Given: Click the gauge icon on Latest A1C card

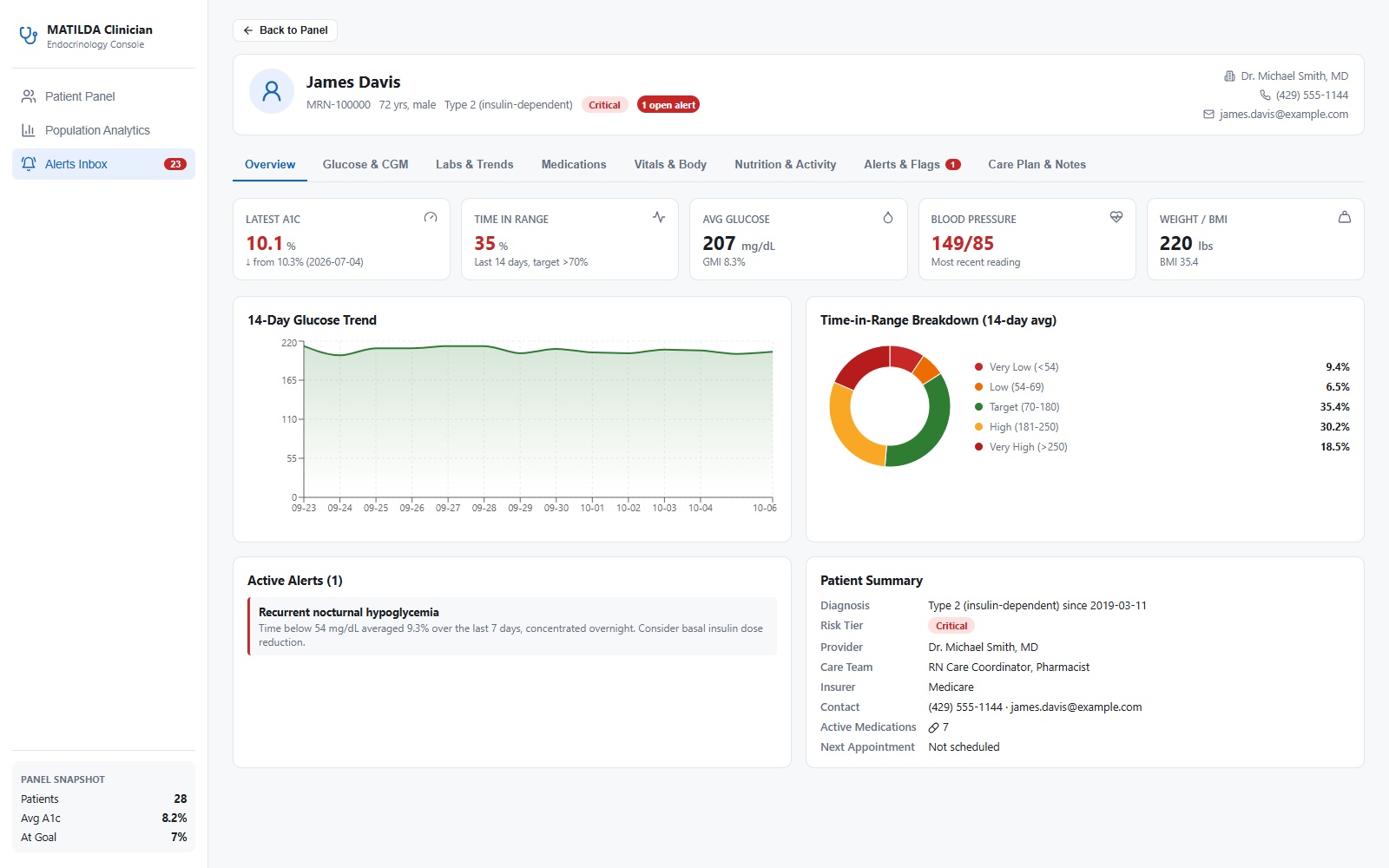Looking at the screenshot, I should [431, 217].
